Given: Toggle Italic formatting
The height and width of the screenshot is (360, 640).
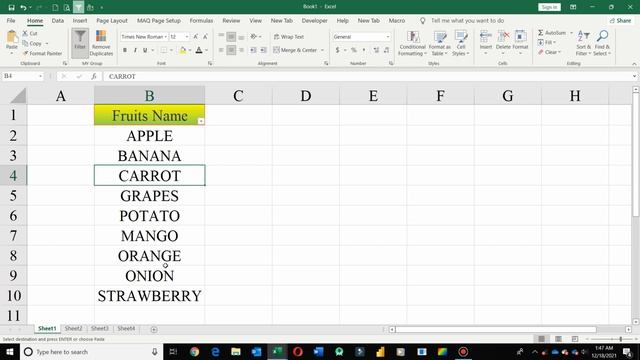Looking at the screenshot, I should tap(135, 50).
